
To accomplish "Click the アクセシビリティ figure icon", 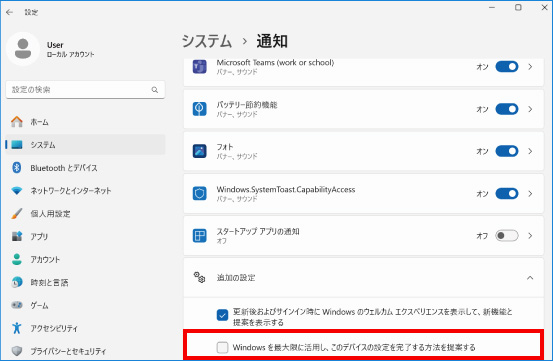I will [x=17, y=328].
